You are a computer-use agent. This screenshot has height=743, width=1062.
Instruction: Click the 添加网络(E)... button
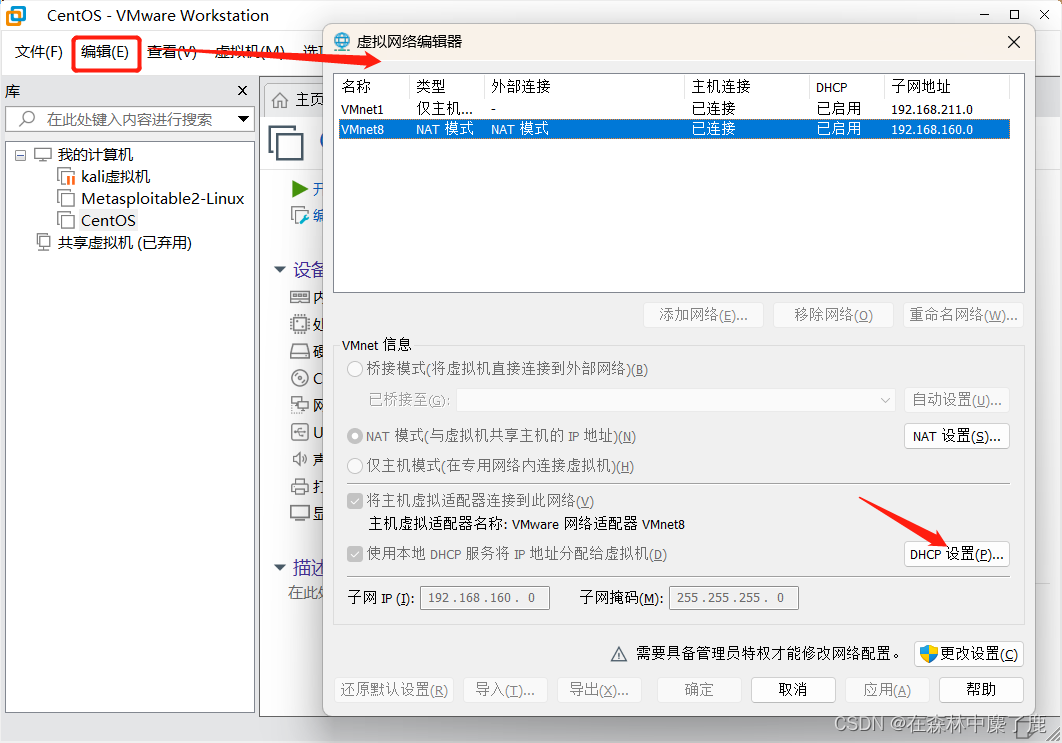pos(704,315)
